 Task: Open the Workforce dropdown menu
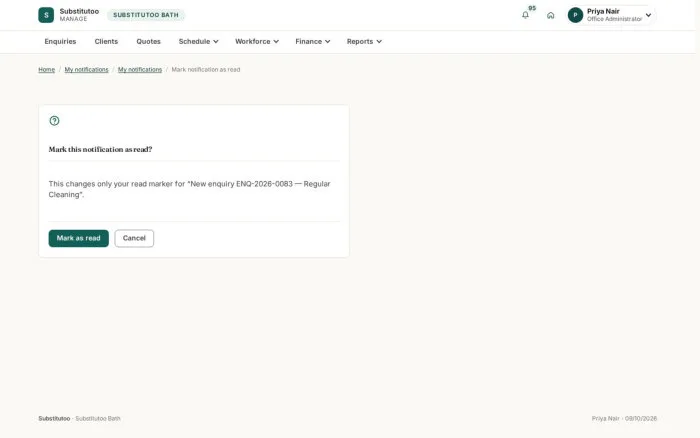tap(257, 42)
